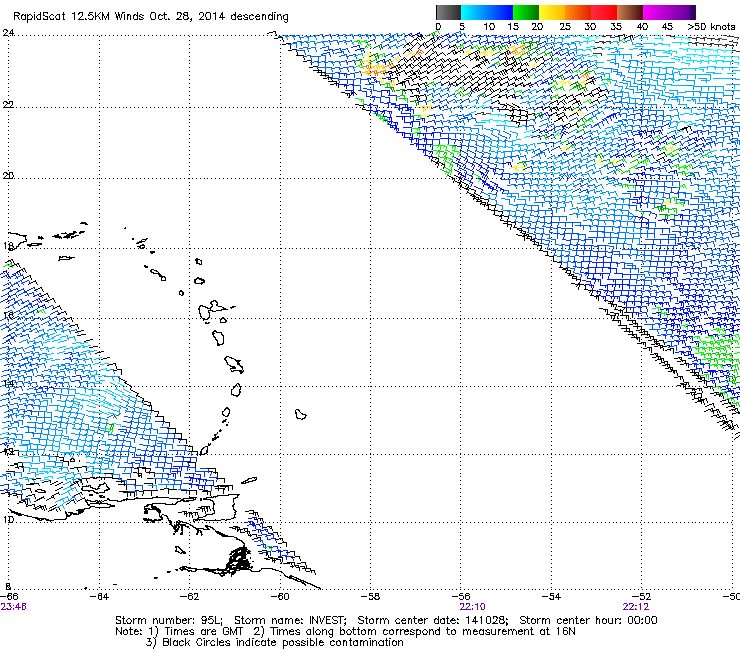This screenshot has width=740, height=650.
Task: Pick the green 15-20 knots legend segment
Action: tap(526, 12)
